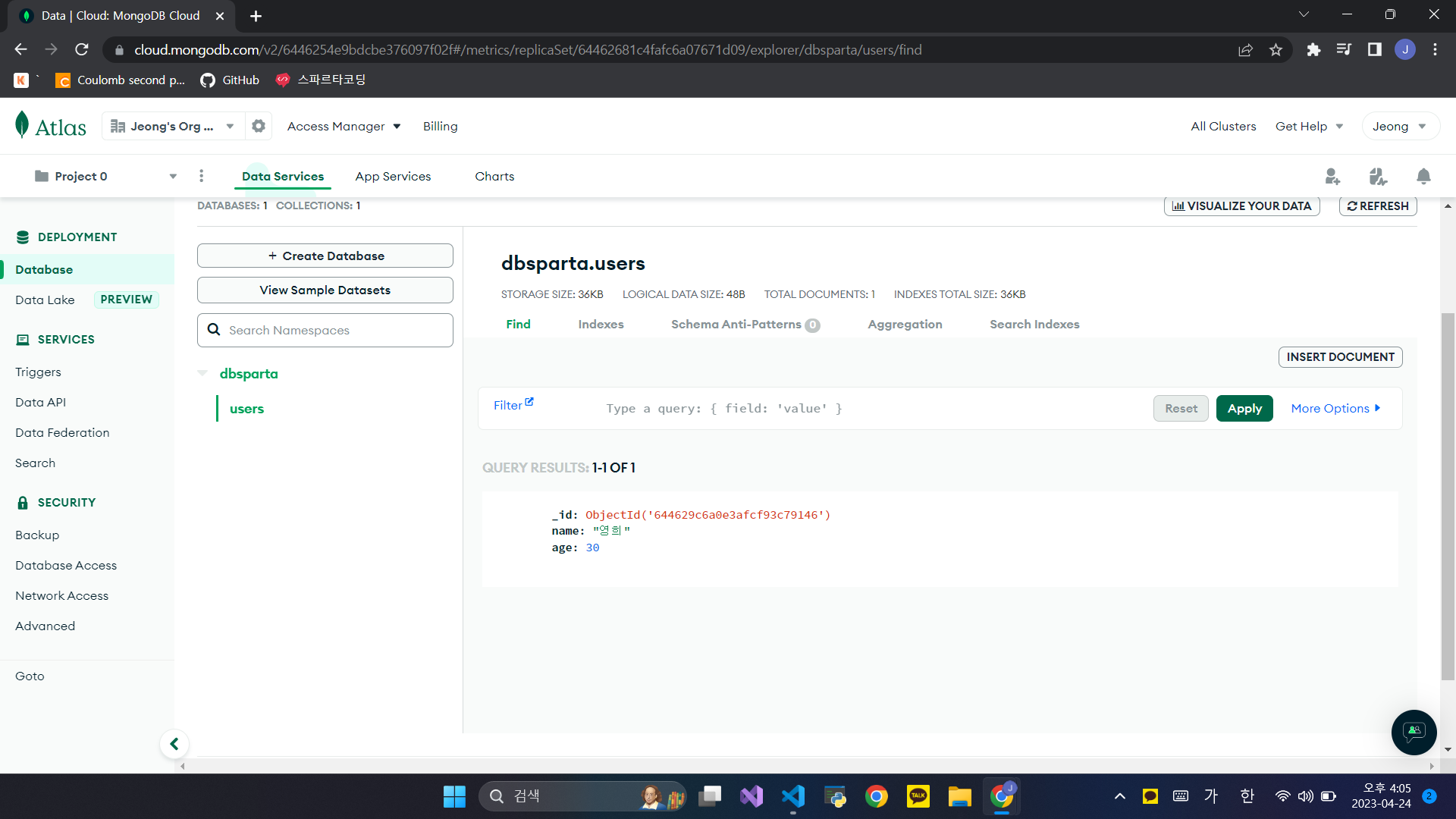This screenshot has height=819, width=1456.
Task: Collapse the left sidebar arrow
Action: [174, 744]
